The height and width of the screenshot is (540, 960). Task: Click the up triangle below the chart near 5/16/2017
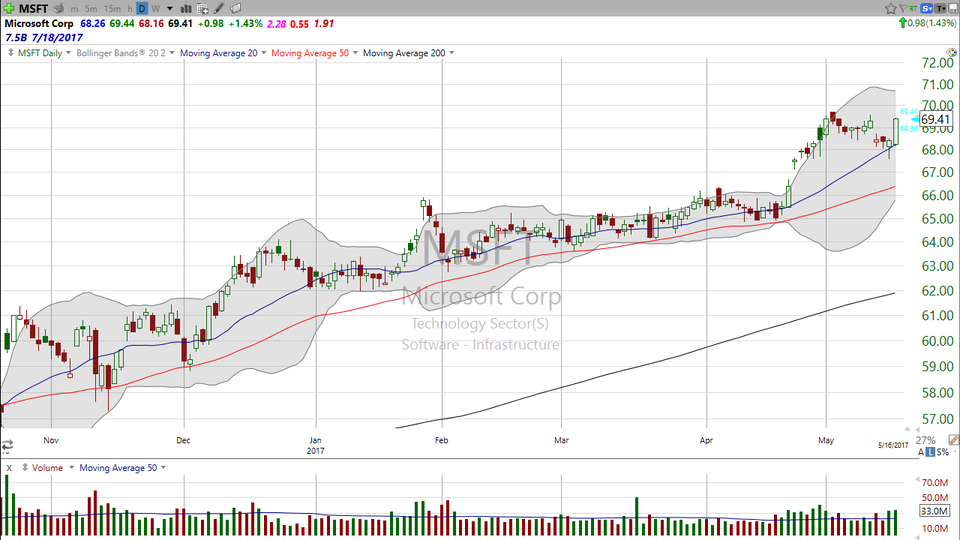pyautogui.click(x=907, y=429)
